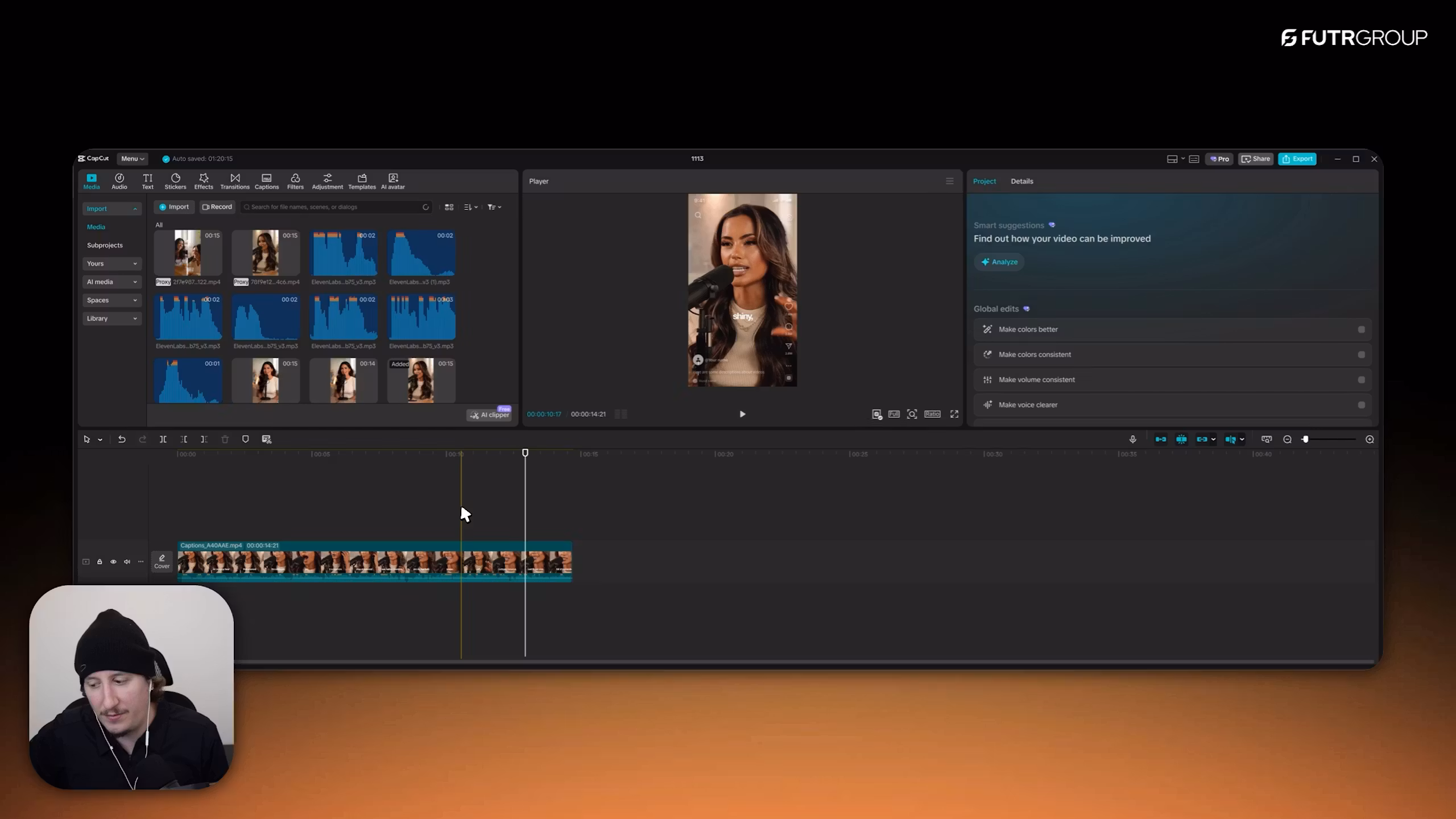Open the Menu dropdown
This screenshot has width=1456, height=819.
(x=132, y=159)
